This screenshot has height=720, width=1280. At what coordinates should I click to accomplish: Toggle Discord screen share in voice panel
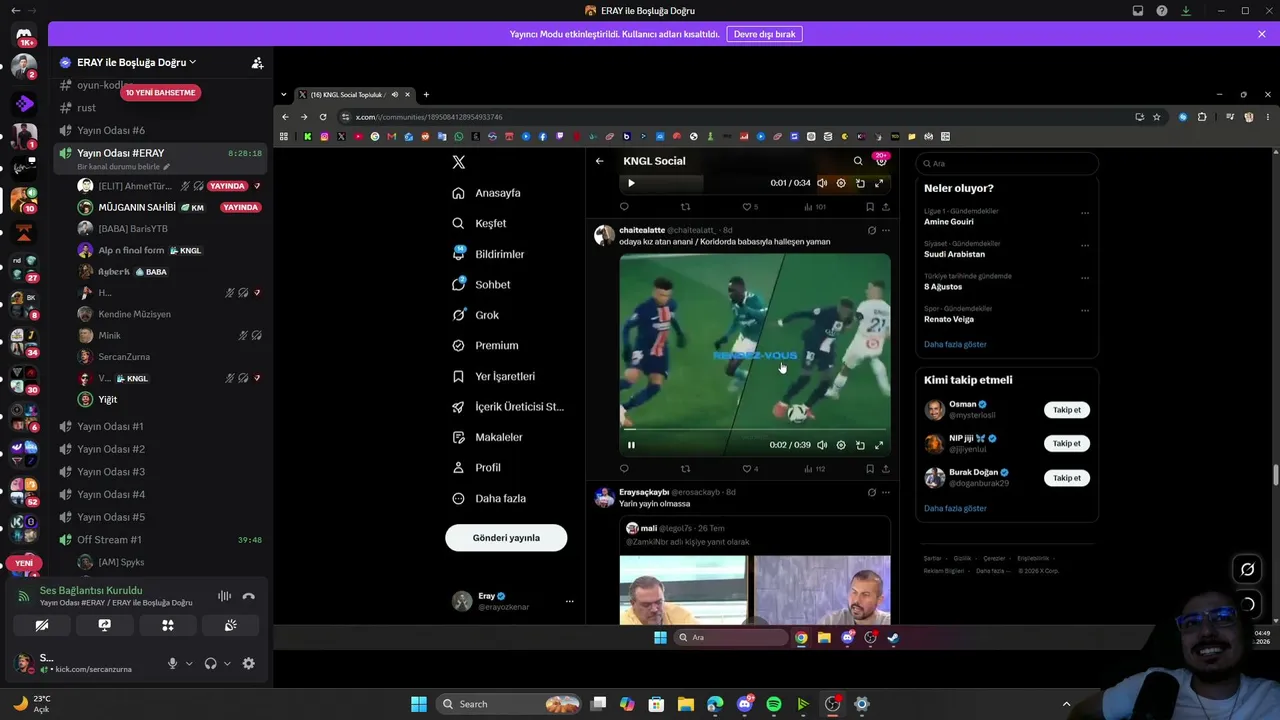[x=105, y=625]
